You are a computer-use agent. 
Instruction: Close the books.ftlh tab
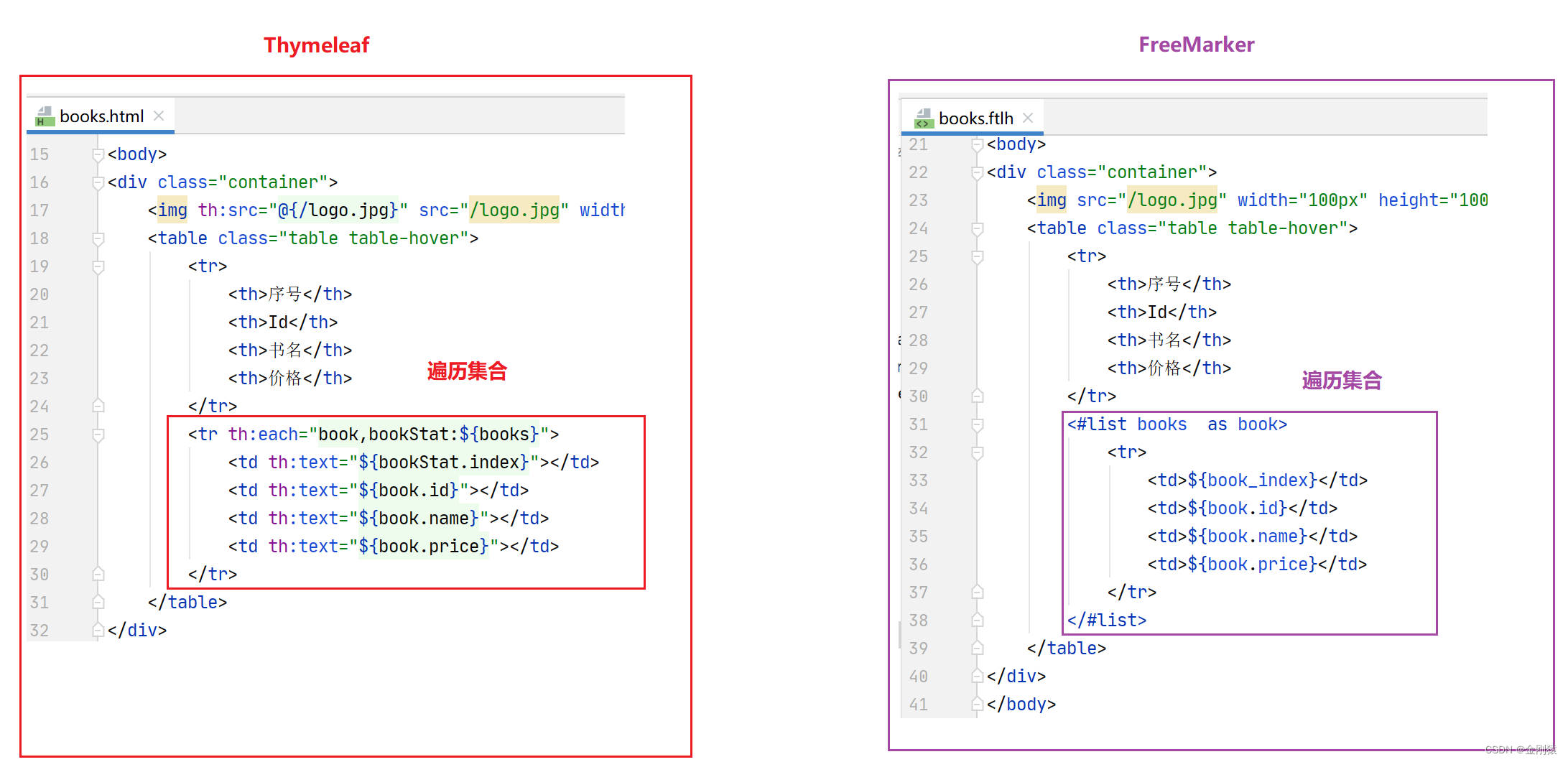click(x=1028, y=118)
